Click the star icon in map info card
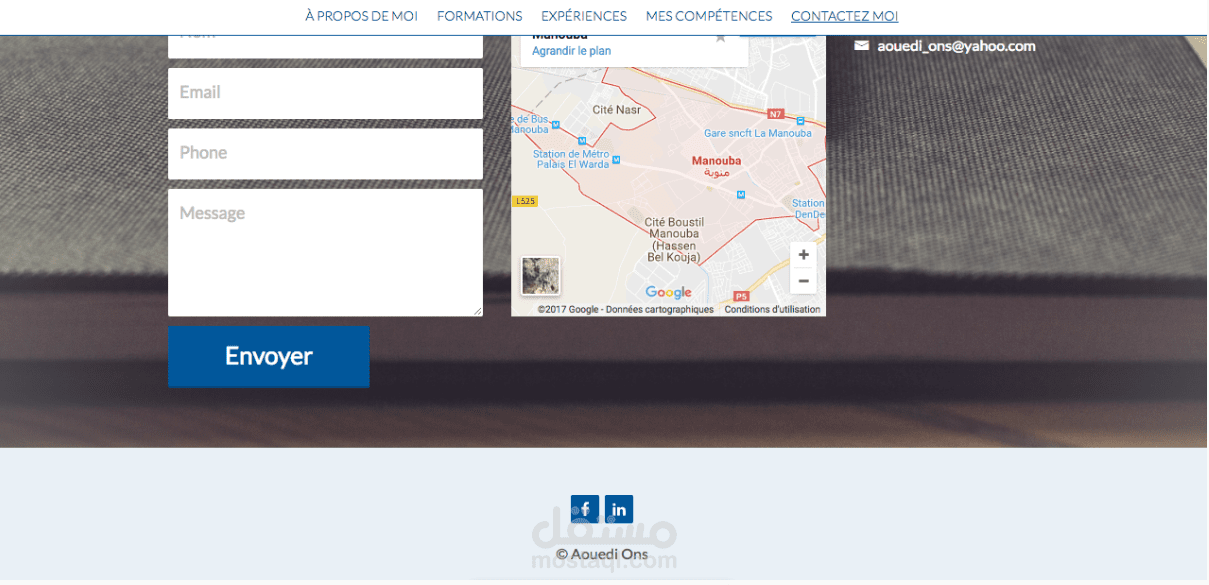The width and height of the screenshot is (1209, 585). tap(720, 38)
